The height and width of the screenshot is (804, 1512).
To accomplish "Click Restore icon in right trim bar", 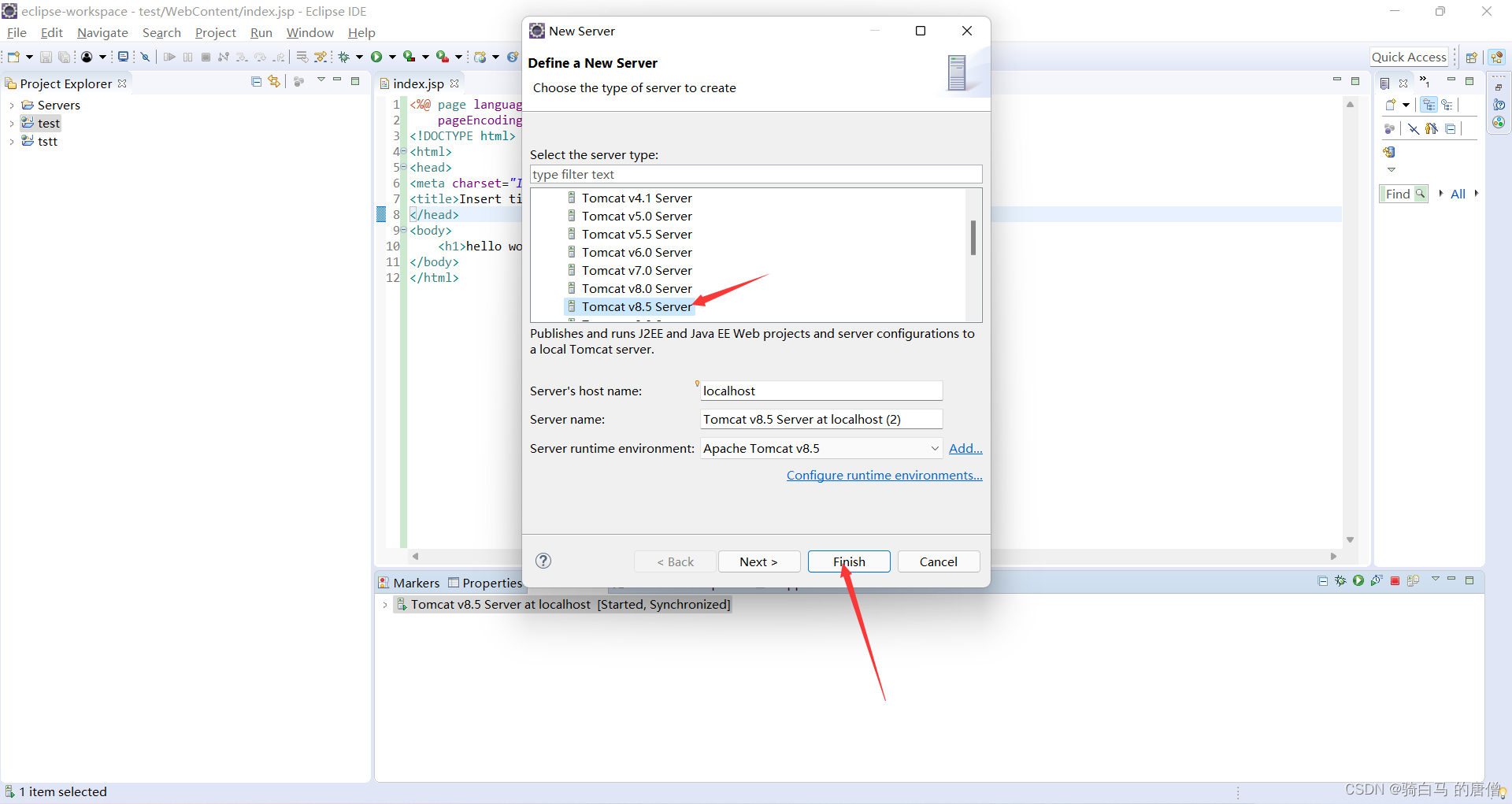I will pos(1499,87).
